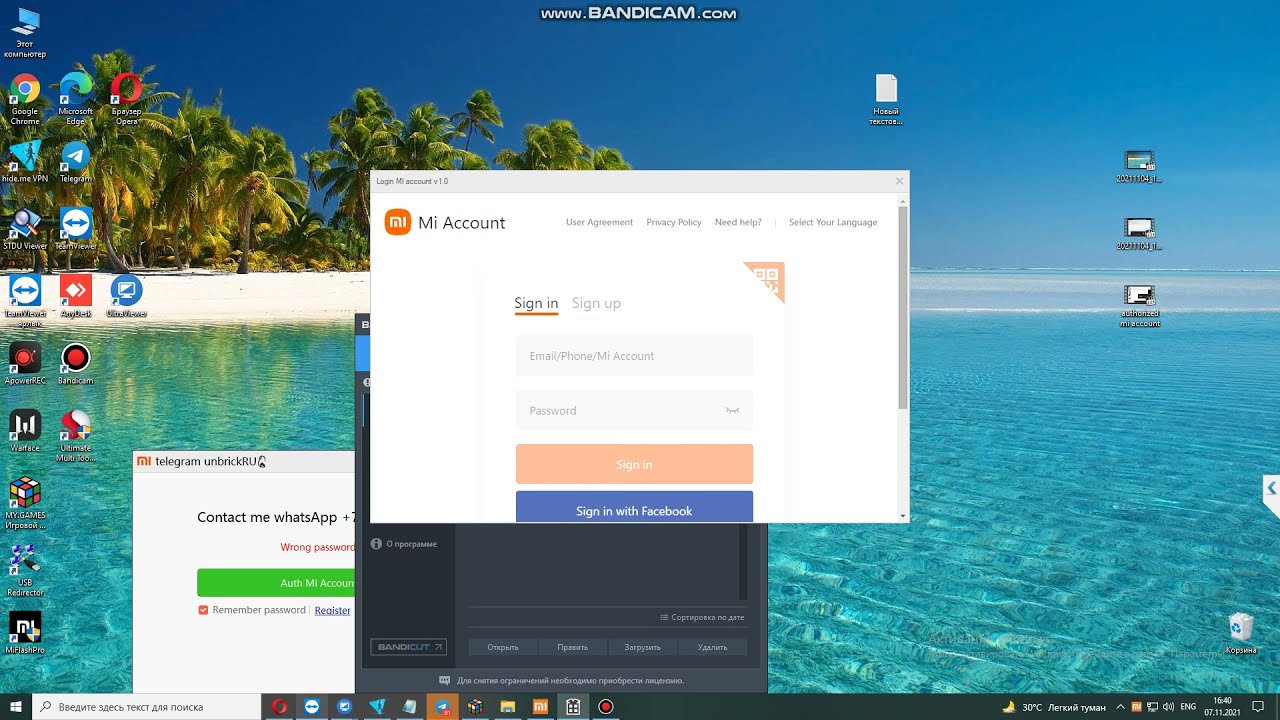Screen dimensions: 1280x720
Task: Open the Opera browser desktop shortcut
Action: click(126, 99)
